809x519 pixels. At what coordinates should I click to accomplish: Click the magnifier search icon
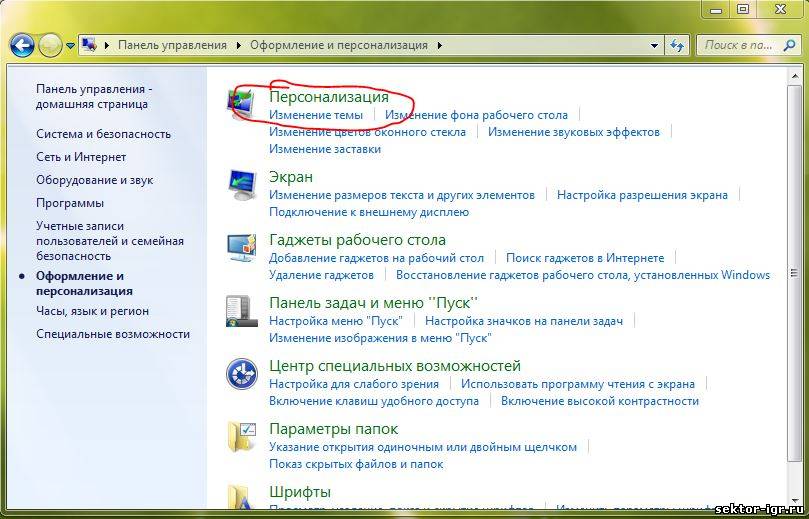pos(789,45)
